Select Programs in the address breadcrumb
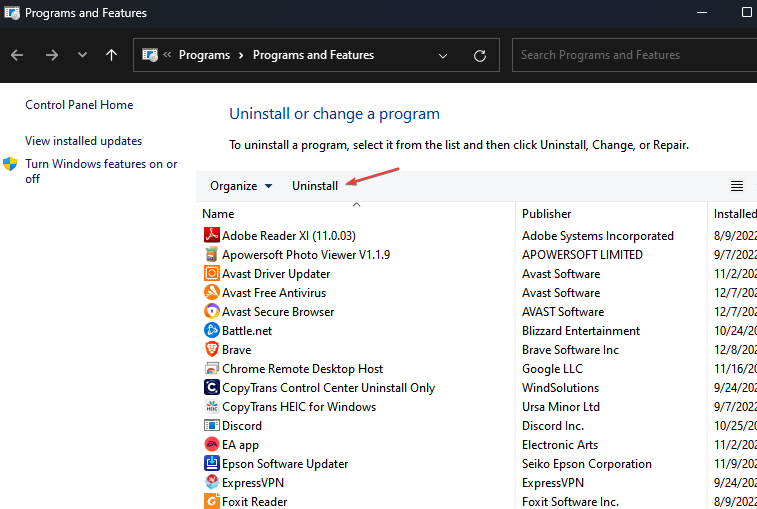The image size is (757, 509). coord(204,55)
